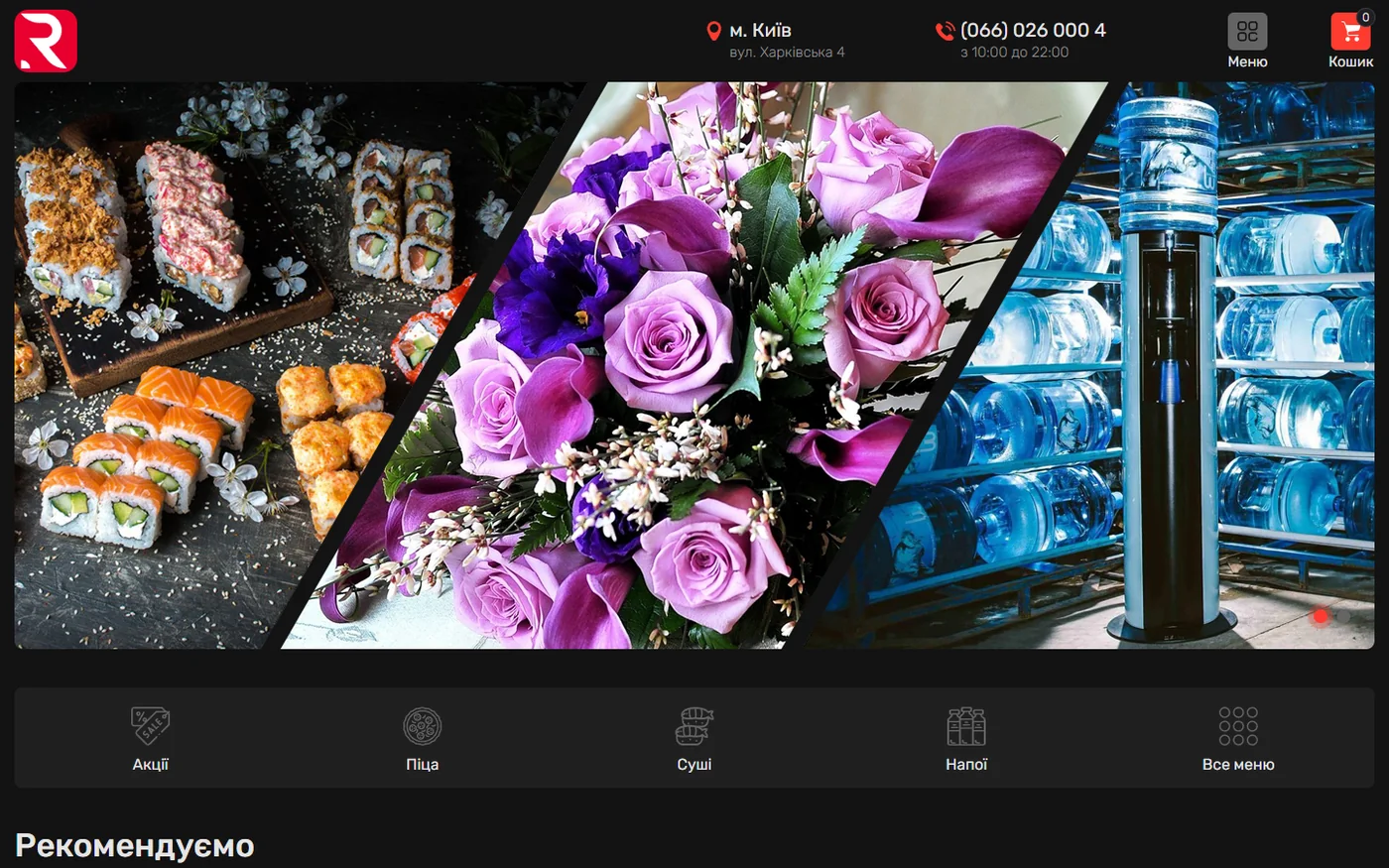The width and height of the screenshot is (1389, 868).
Task: Call phone number (066) 026 000 4
Action: 1033,30
